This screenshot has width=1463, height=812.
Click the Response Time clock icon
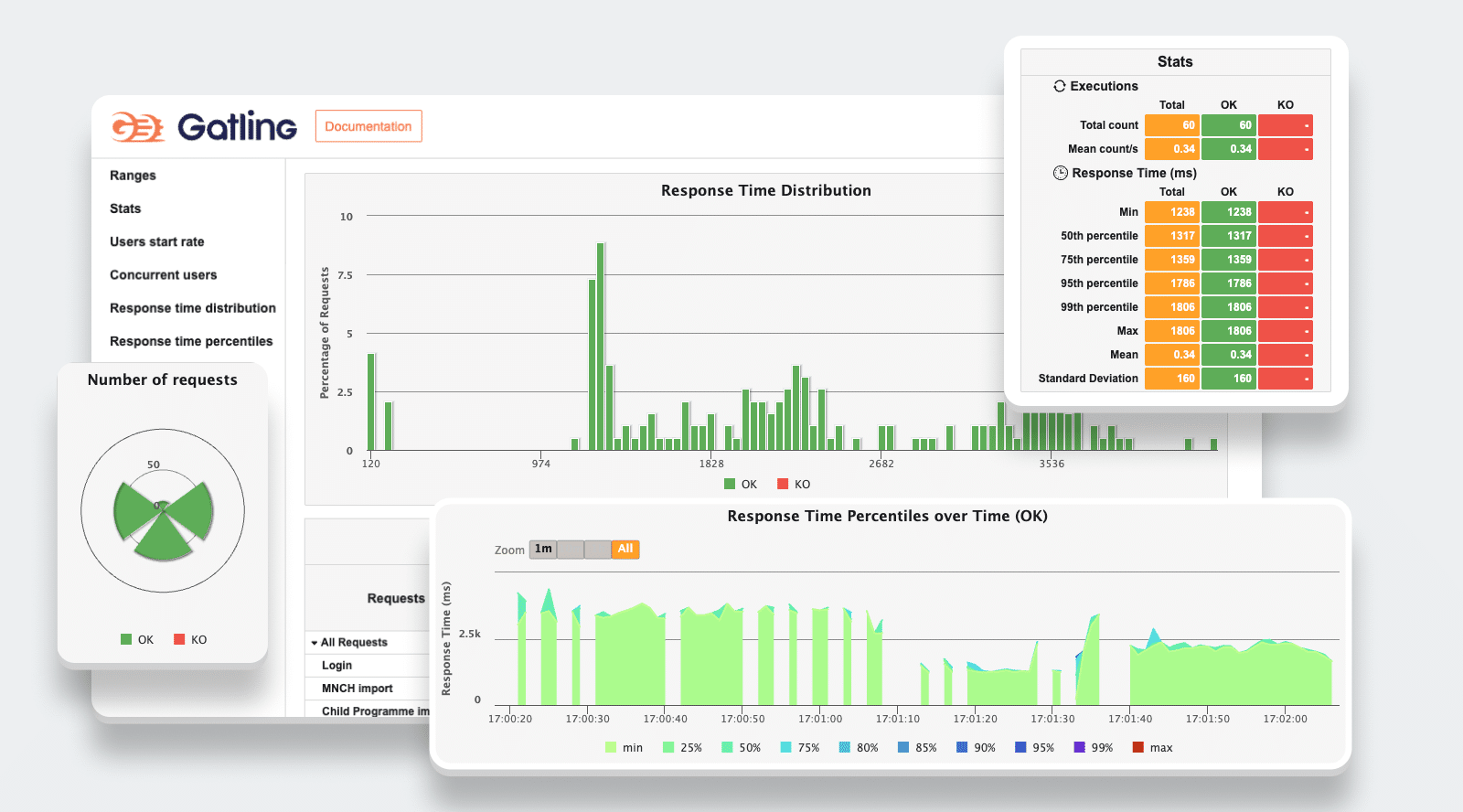coord(1061,173)
